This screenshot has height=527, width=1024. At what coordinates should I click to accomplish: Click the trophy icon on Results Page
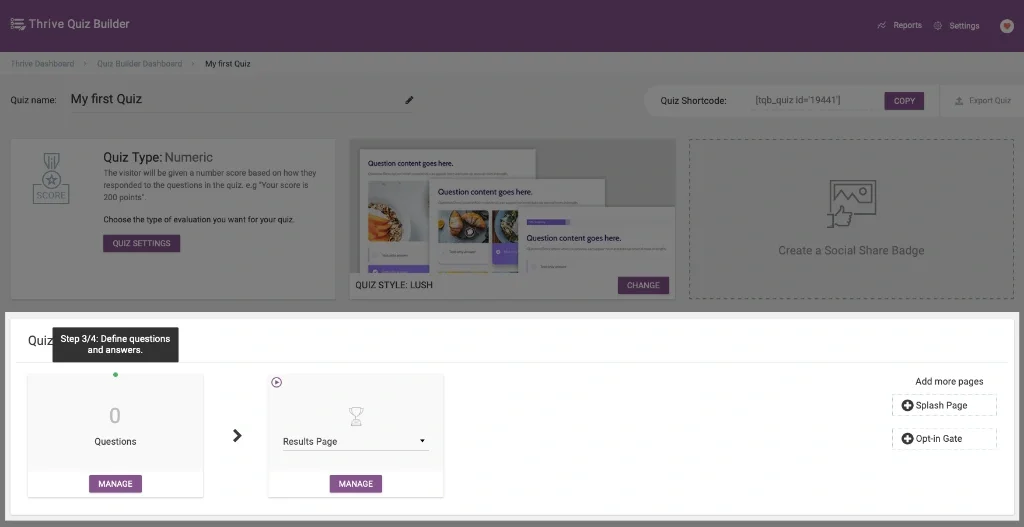(355, 415)
